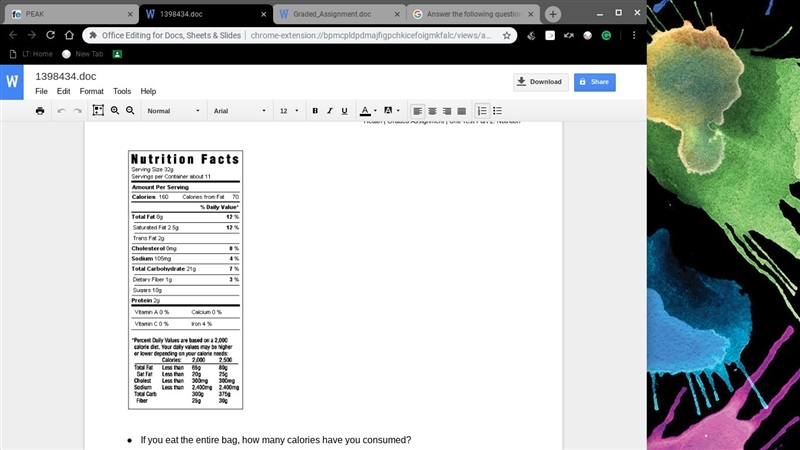
Task: Open the Tools menu
Action: coord(122,91)
